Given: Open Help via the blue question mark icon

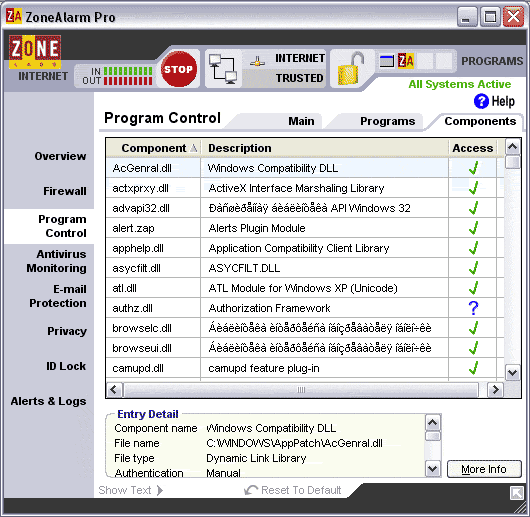Looking at the screenshot, I should (x=481, y=101).
